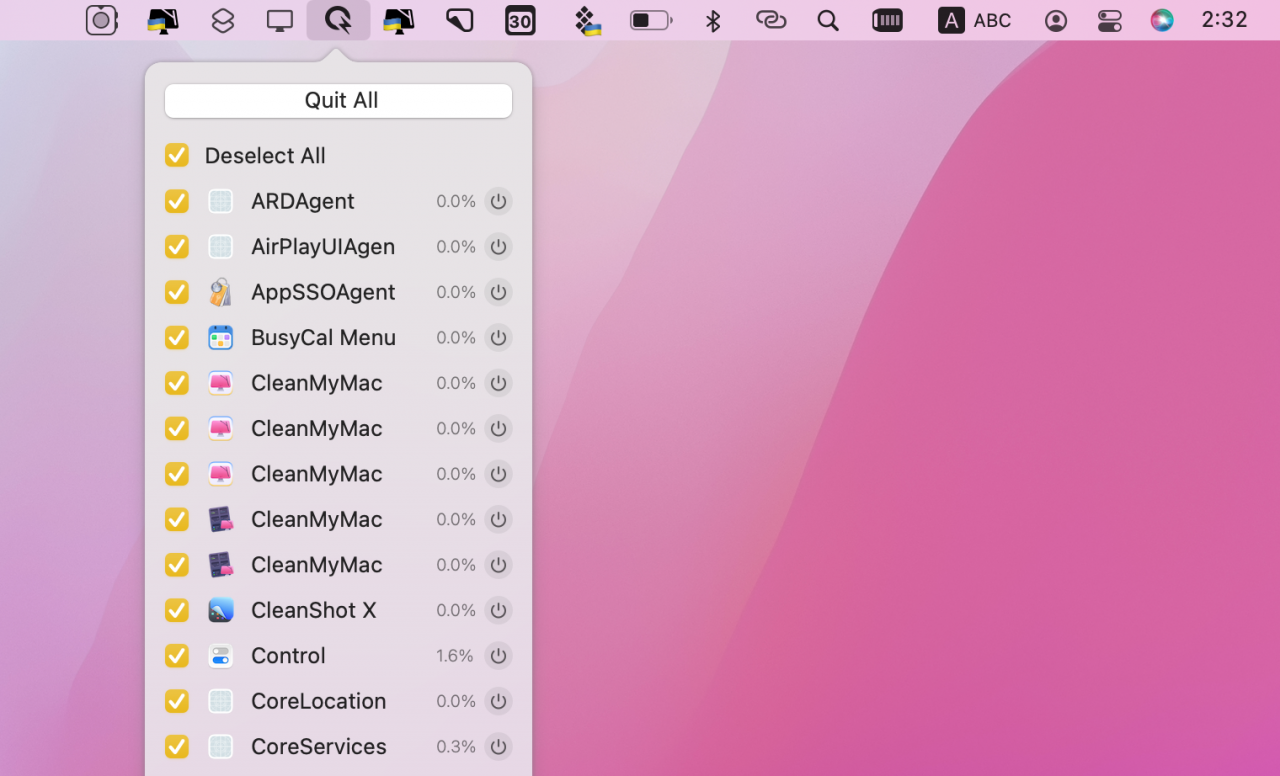Quit ARDAgent with its power button
Viewport: 1280px width, 776px height.
pos(498,201)
